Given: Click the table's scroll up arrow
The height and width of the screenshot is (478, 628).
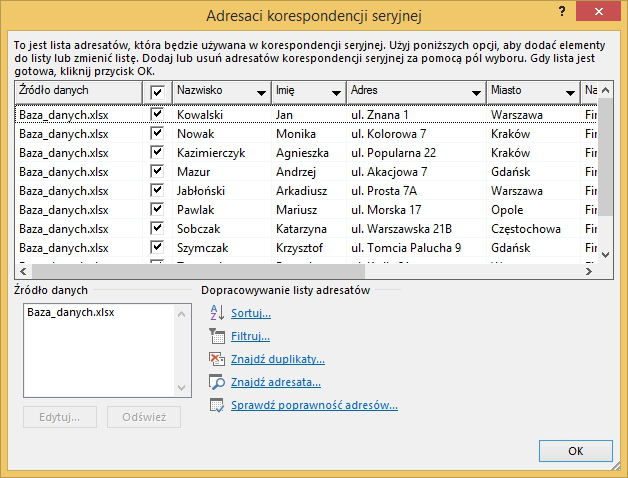Looking at the screenshot, I should click(x=606, y=91).
